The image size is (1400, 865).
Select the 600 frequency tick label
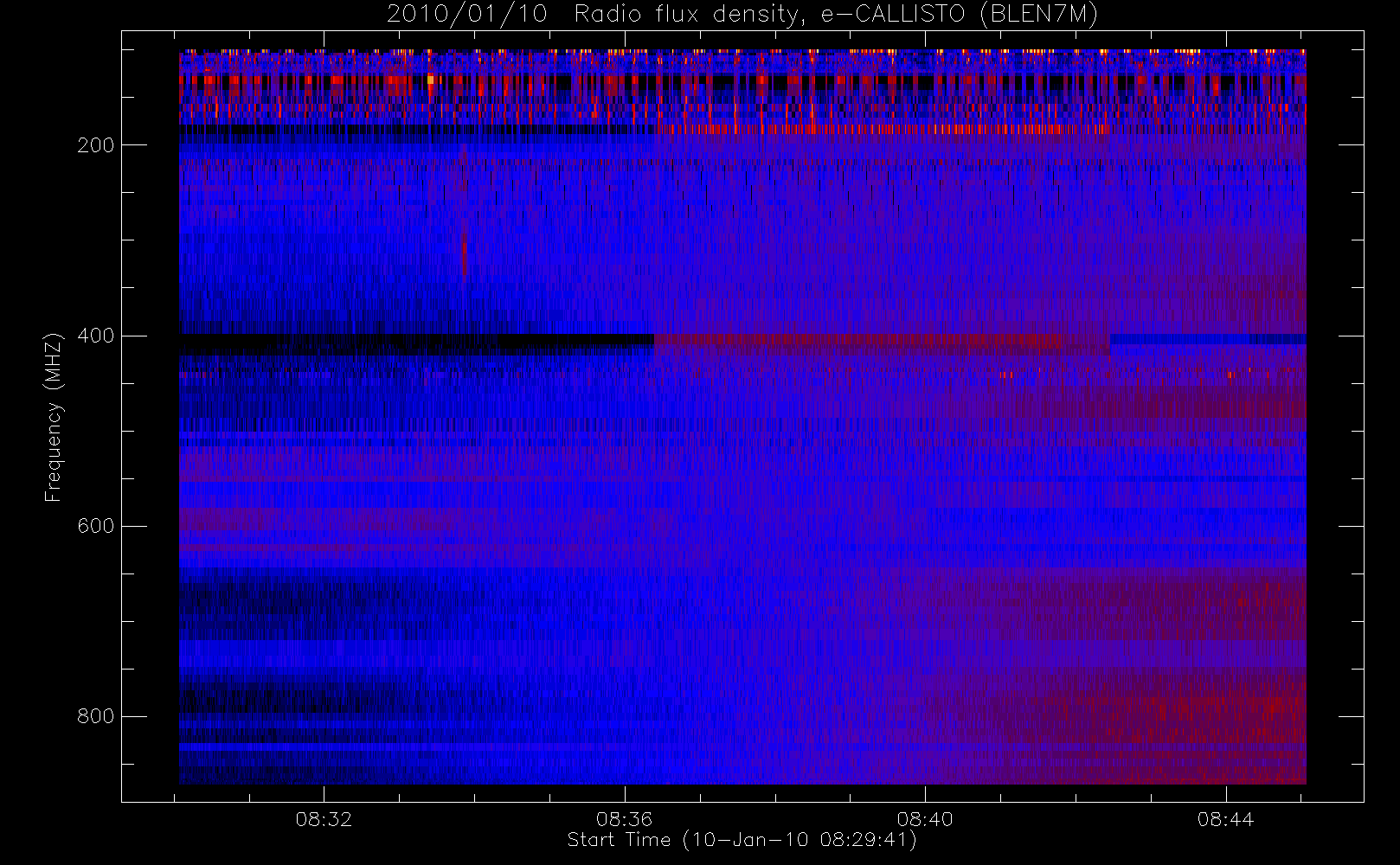coord(95,526)
